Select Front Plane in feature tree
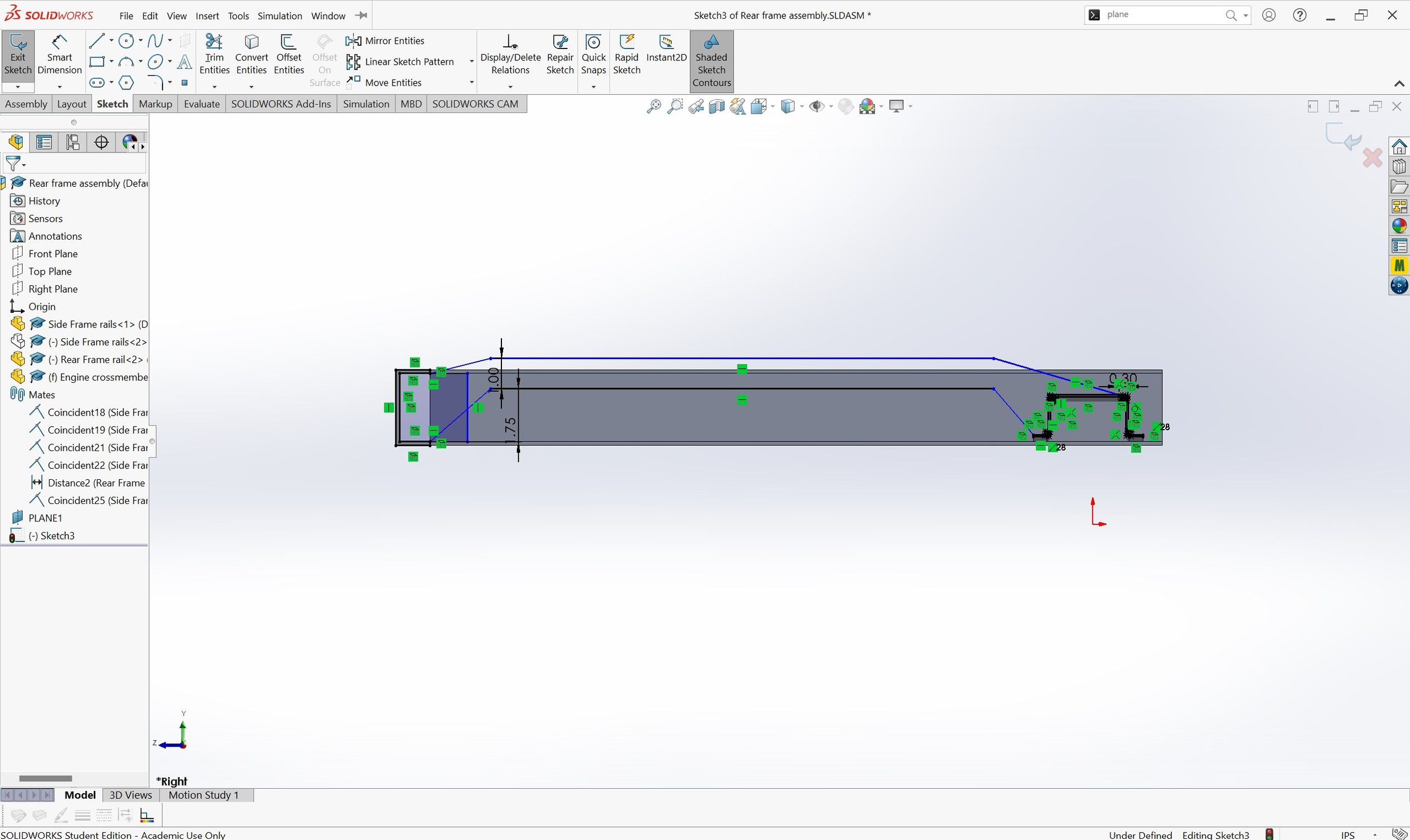Image resolution: width=1410 pixels, height=840 pixels. click(x=52, y=254)
